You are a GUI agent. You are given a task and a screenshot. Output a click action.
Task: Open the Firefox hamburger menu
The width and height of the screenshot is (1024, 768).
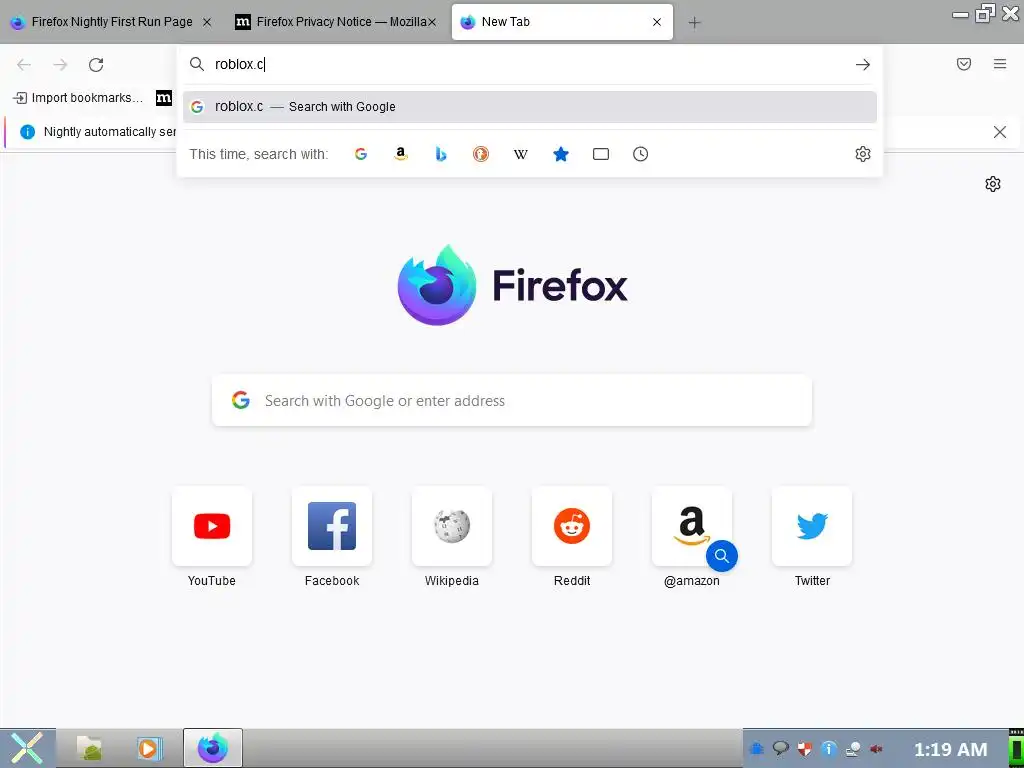point(1000,64)
